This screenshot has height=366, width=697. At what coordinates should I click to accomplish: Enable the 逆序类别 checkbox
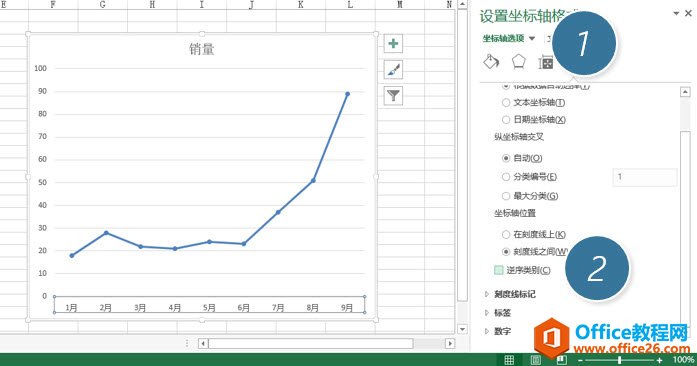click(499, 270)
